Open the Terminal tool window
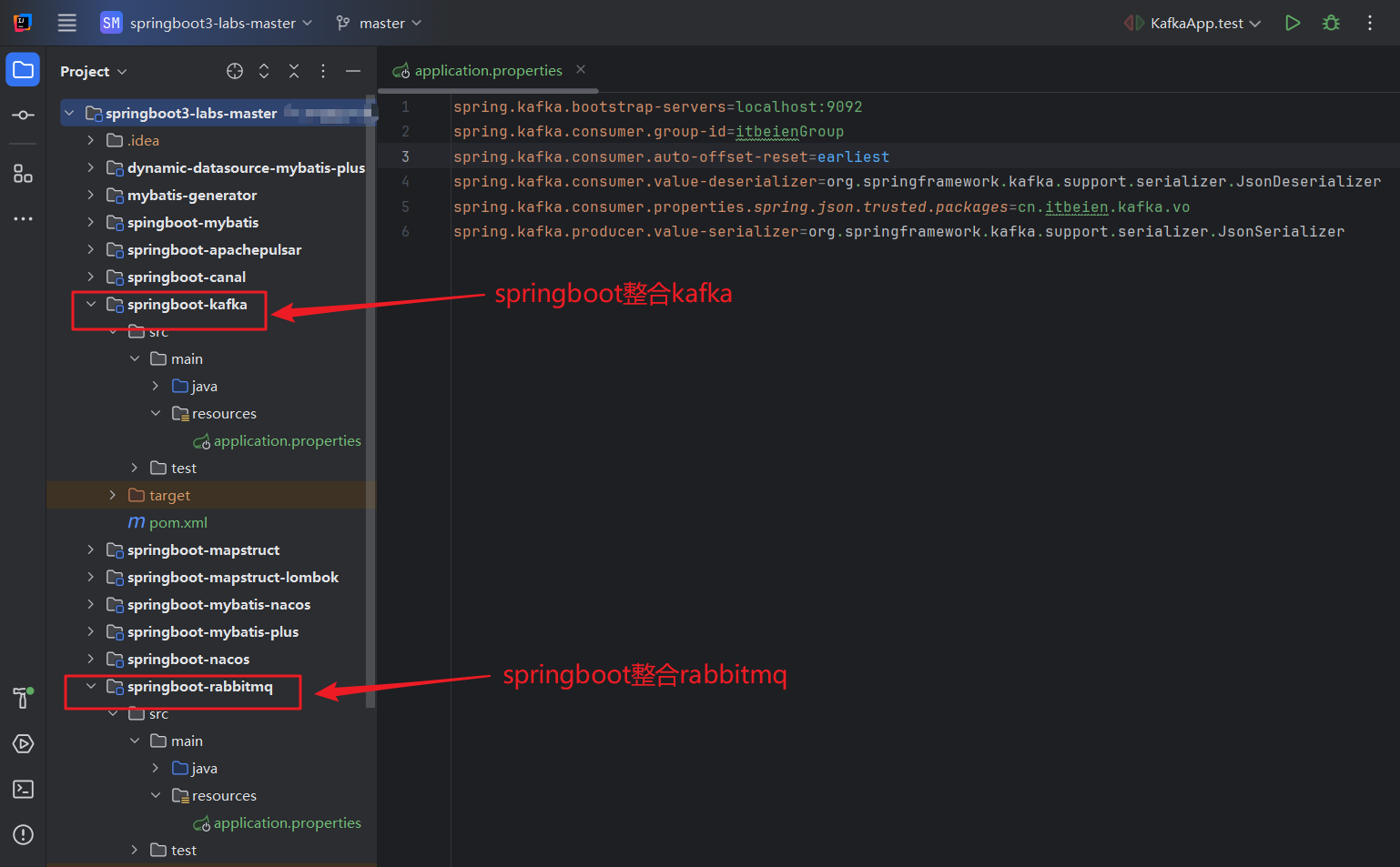The image size is (1400, 867). point(23,789)
